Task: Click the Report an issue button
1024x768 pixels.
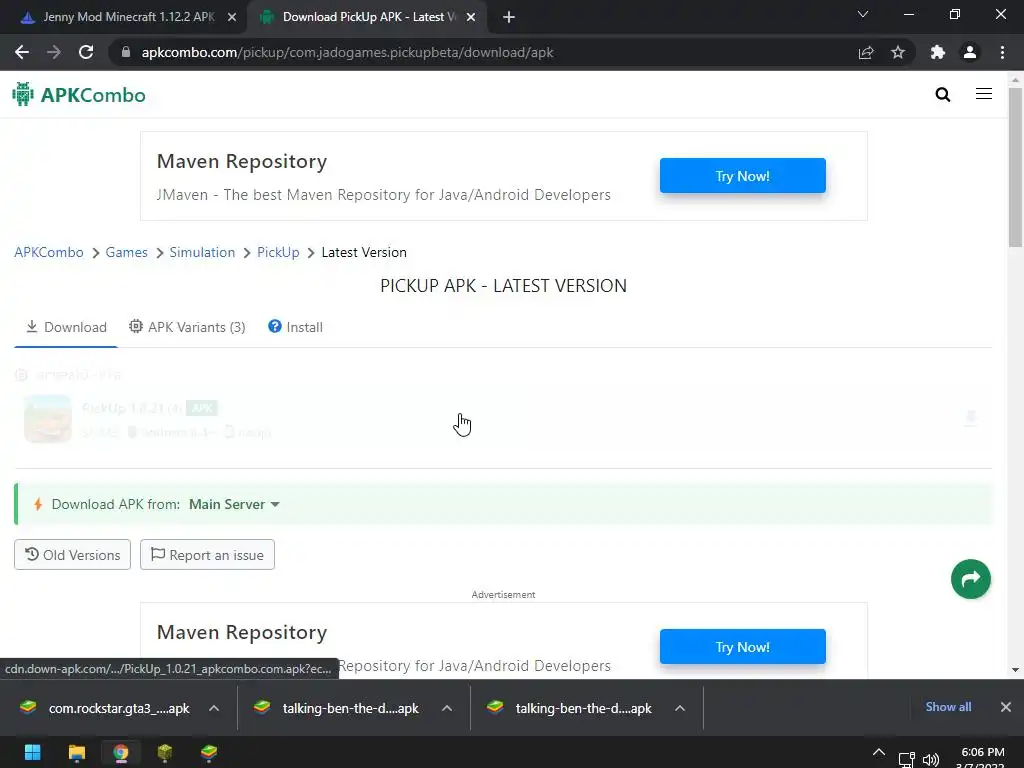Action: coord(208,554)
